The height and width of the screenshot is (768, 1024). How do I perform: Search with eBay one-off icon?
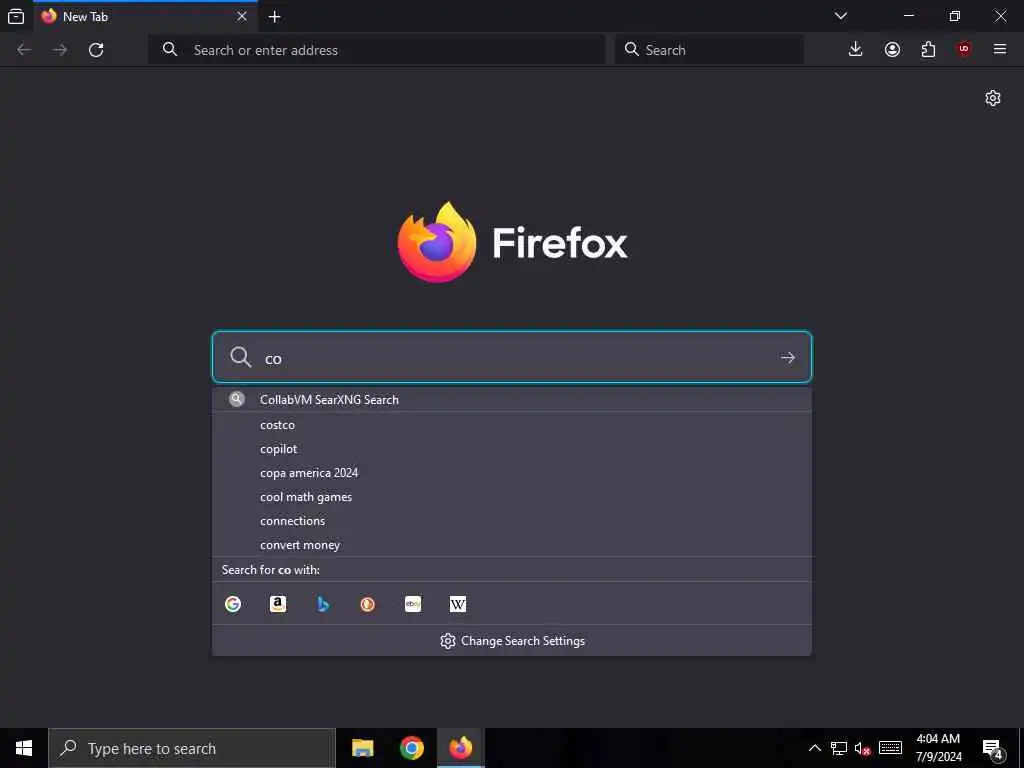413,604
